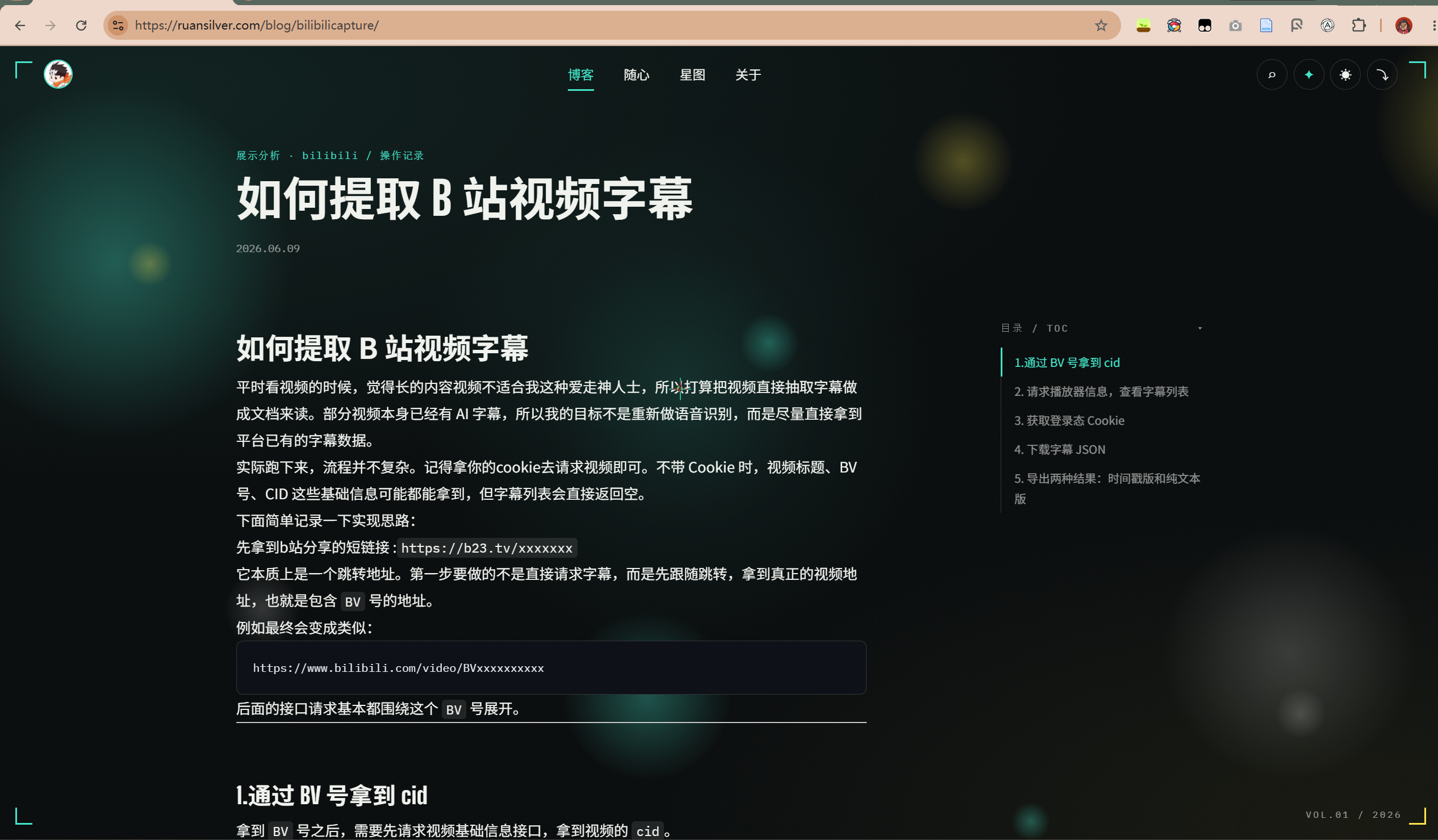Open the gray camera screenshot extension
Screen dimensions: 1438x840
[1235, 25]
